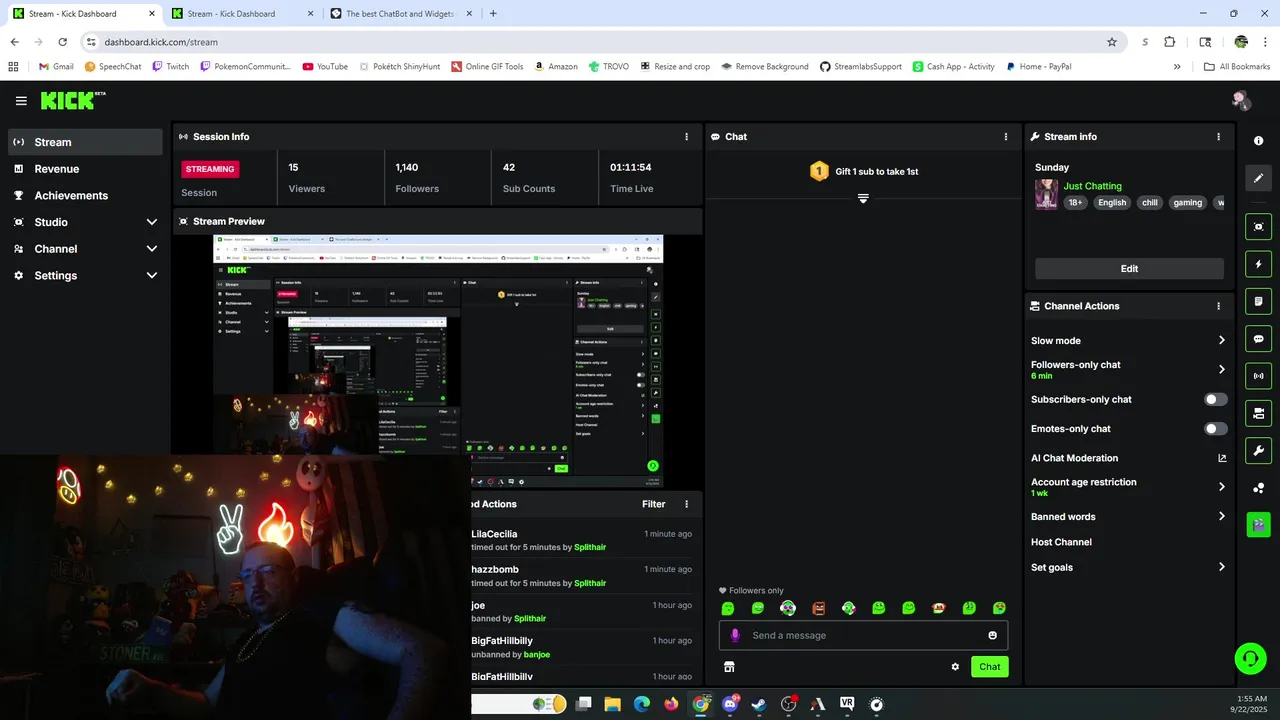The width and height of the screenshot is (1280, 720).
Task: Click Host Channel action
Action: point(1061,542)
